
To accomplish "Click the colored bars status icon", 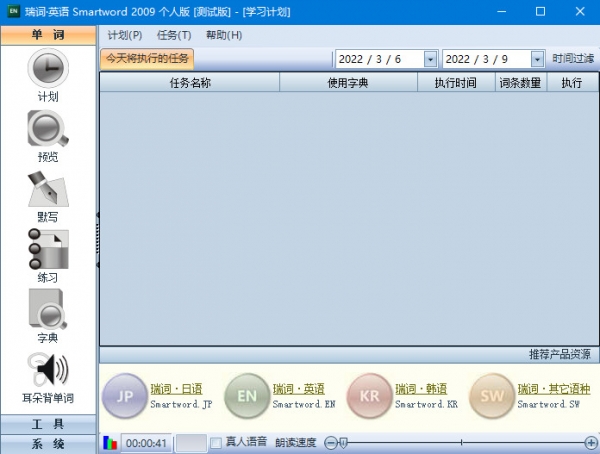I will (110, 443).
